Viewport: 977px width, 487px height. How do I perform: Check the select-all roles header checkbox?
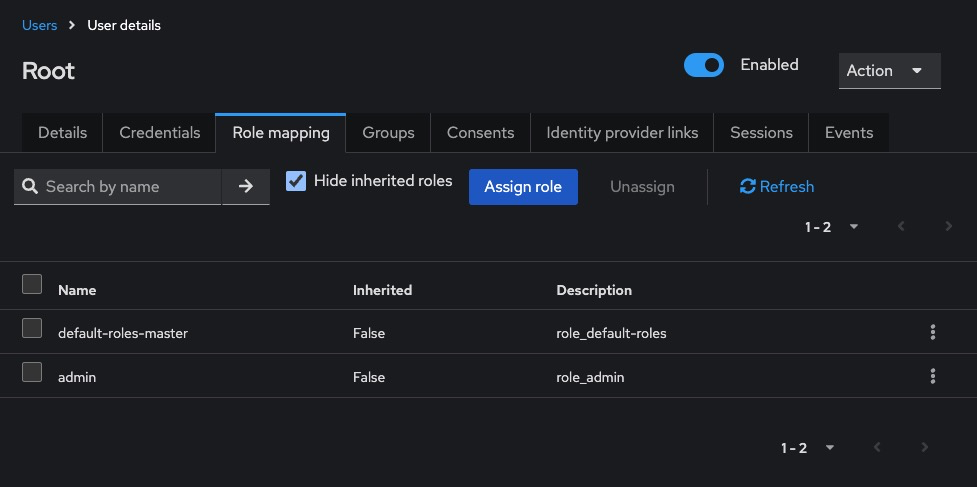click(32, 284)
